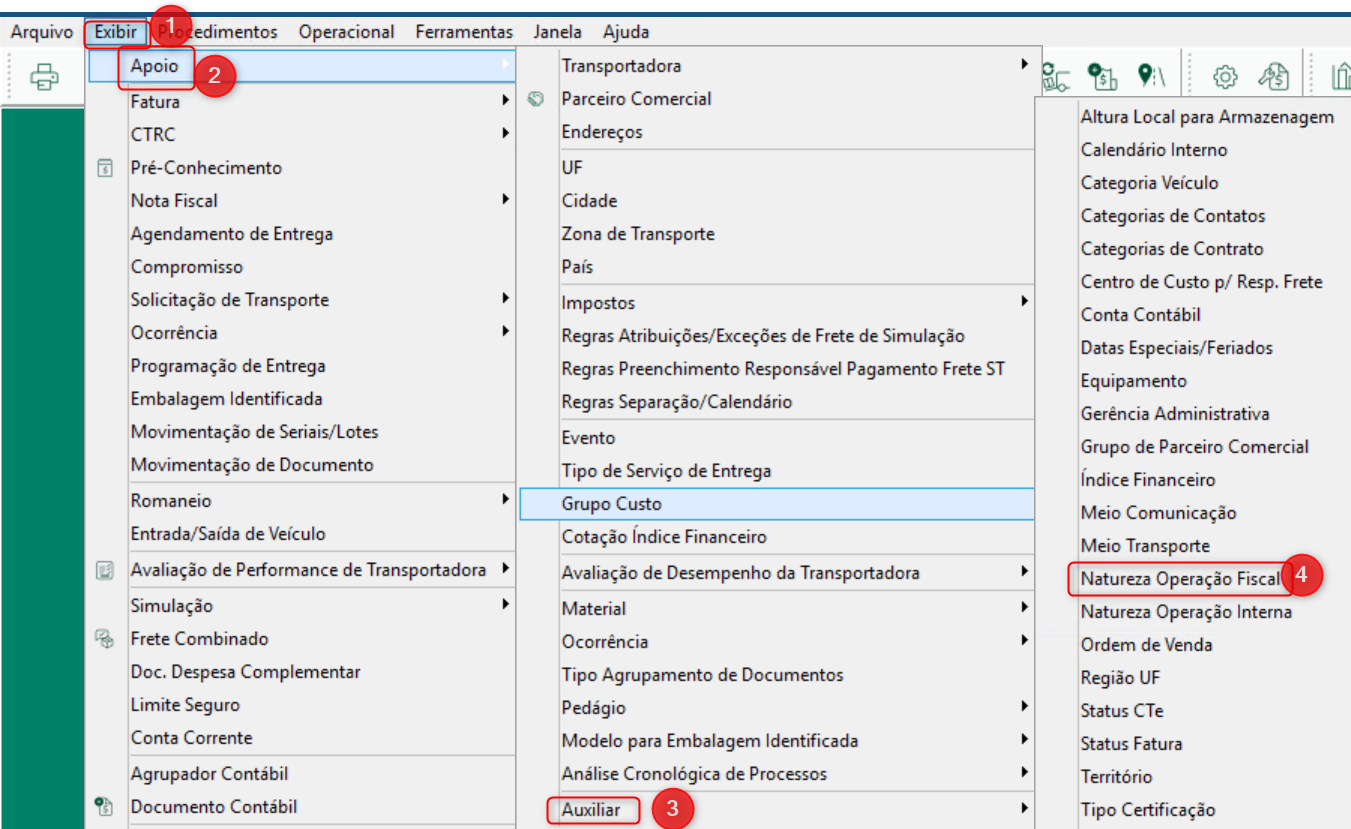The width and height of the screenshot is (1351, 829).
Task: Click the Pré-Conhecimento document icon
Action: tap(104, 168)
